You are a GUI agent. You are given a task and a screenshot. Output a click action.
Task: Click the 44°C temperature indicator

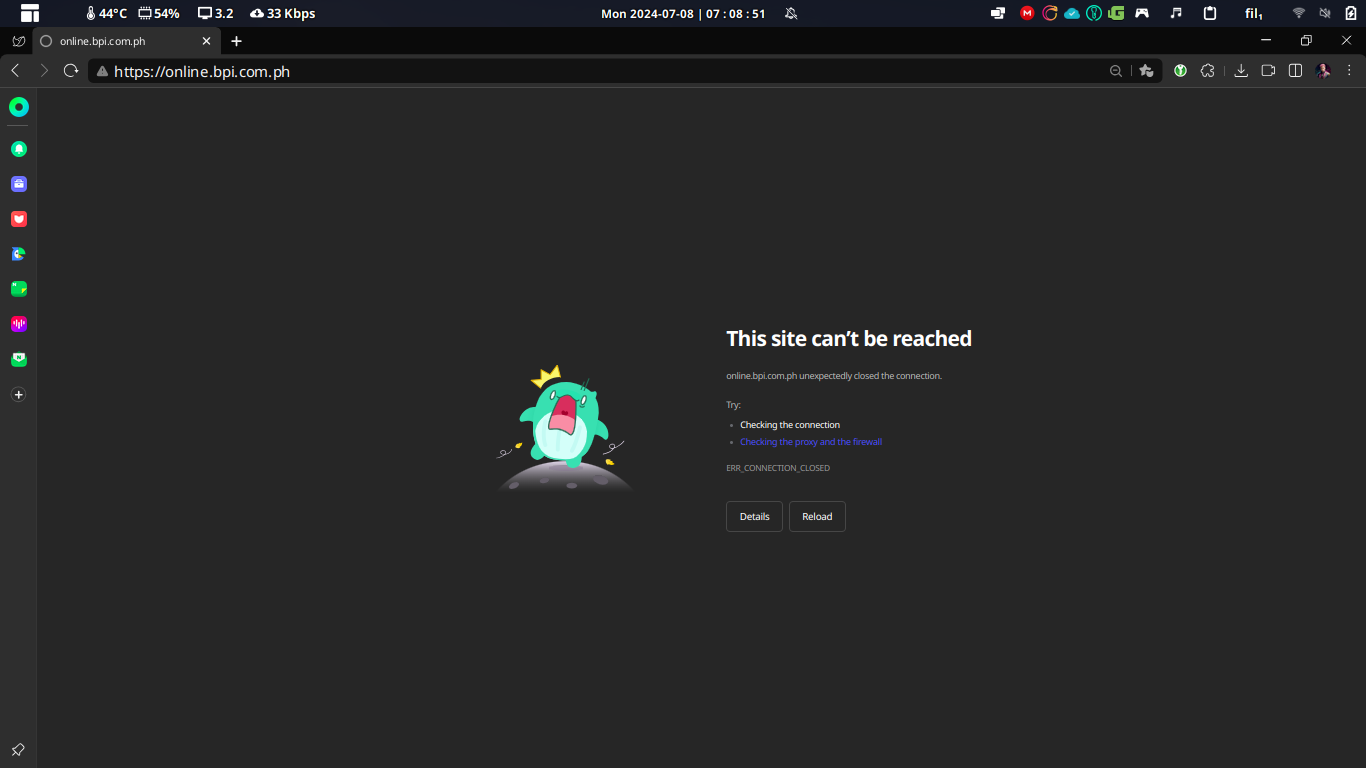tap(106, 13)
